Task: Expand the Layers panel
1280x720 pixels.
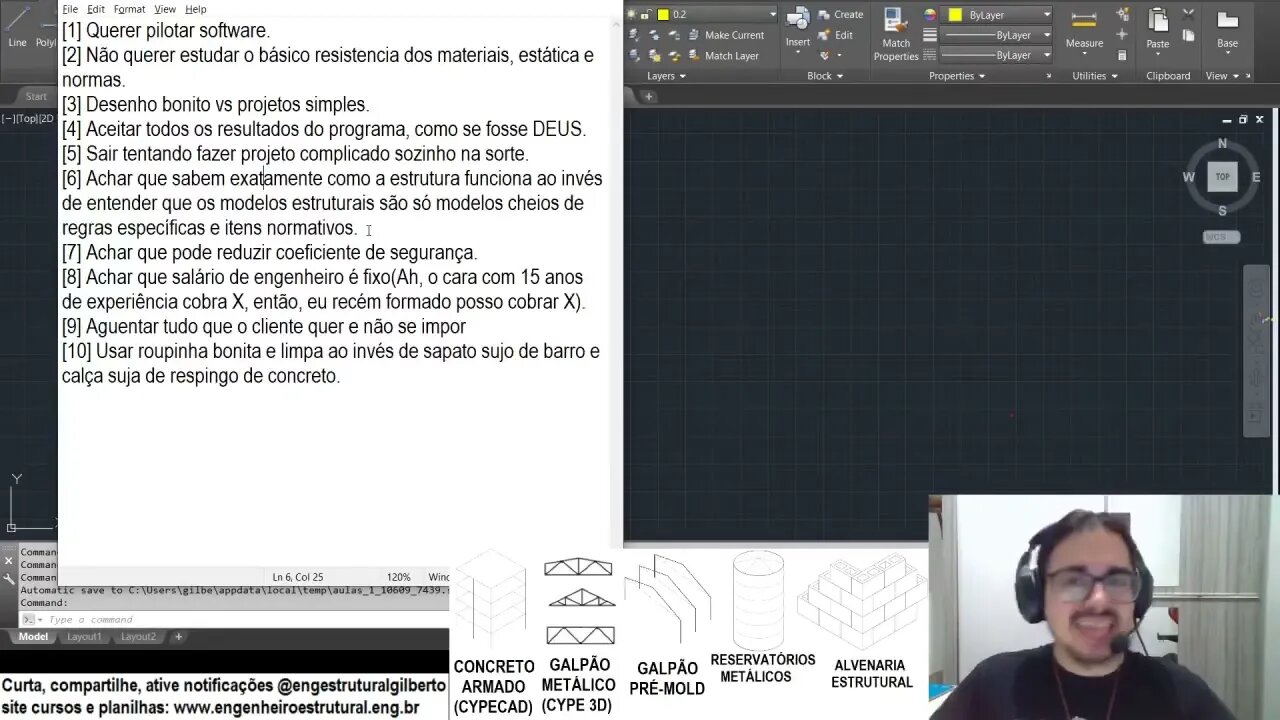Action: [x=666, y=76]
